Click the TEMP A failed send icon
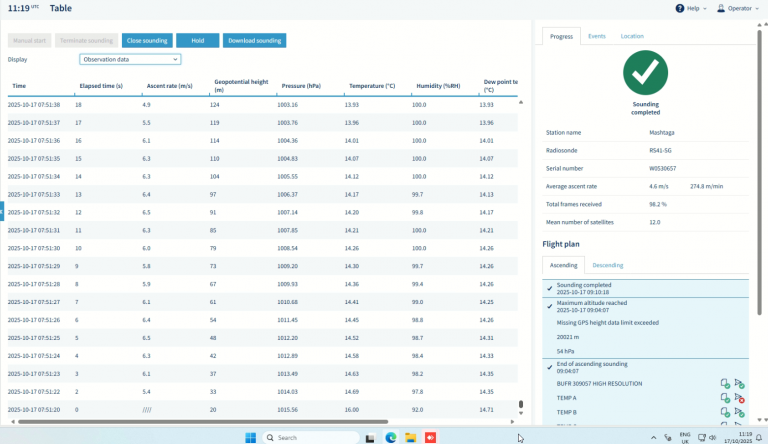Viewport: 768px width, 444px height. click(x=740, y=398)
